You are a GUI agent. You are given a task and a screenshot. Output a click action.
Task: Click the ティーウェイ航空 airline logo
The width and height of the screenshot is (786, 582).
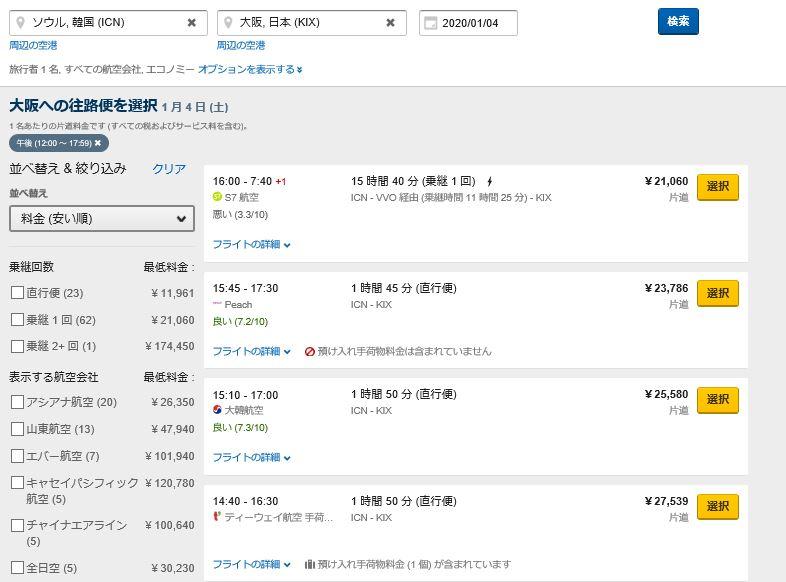[x=217, y=516]
